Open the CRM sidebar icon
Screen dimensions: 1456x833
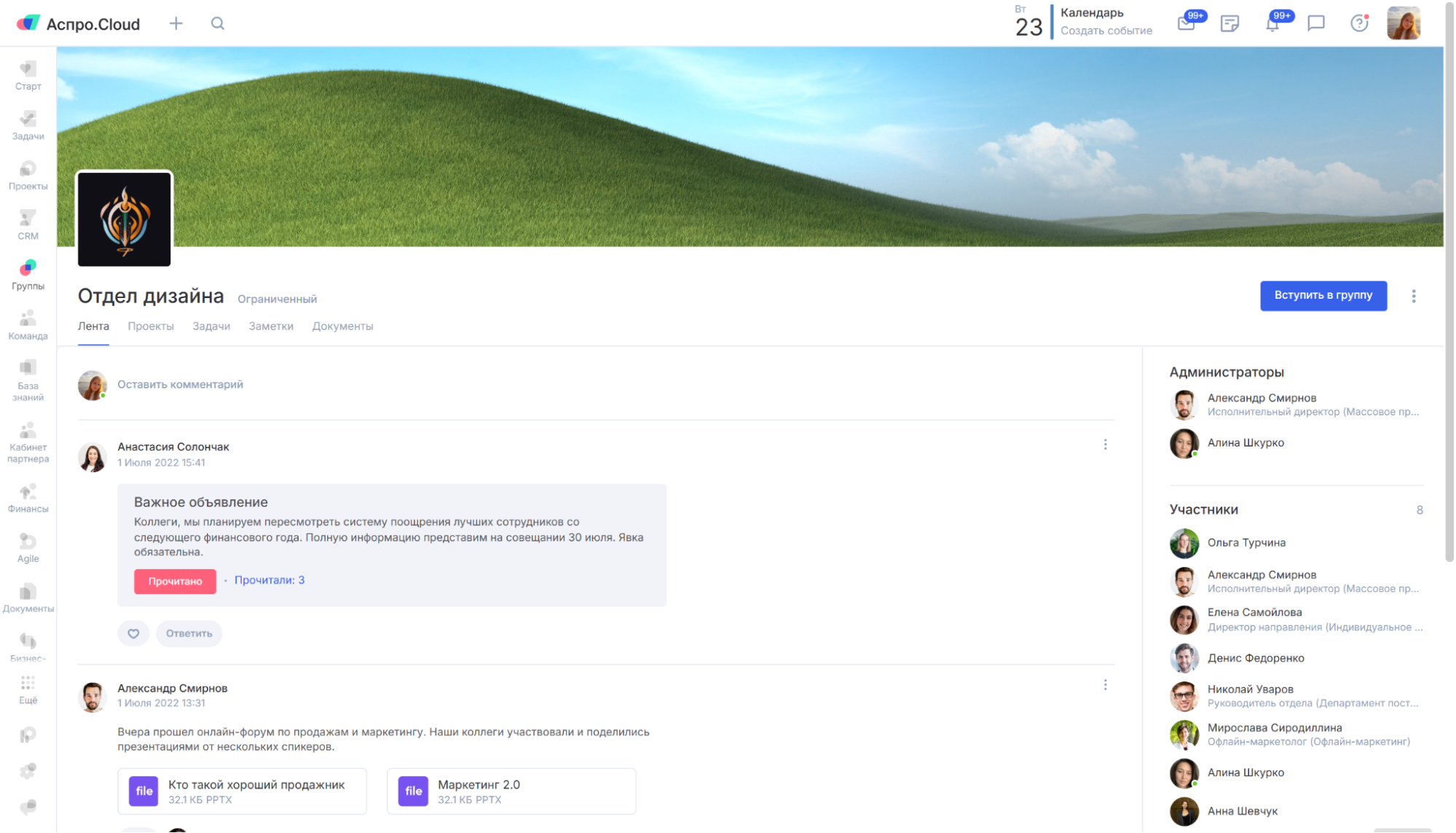coord(28,225)
